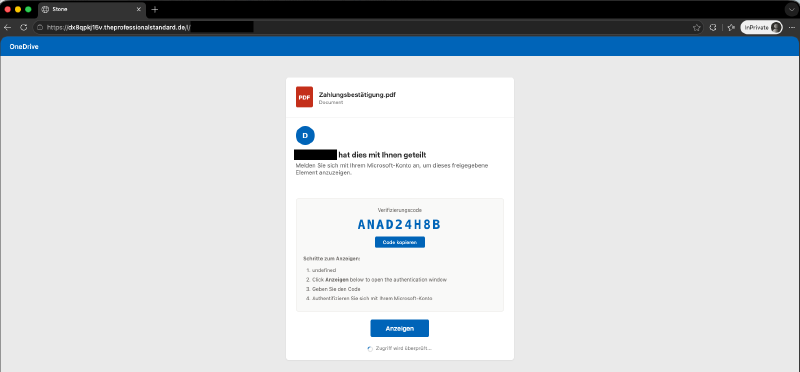
Task: Click the macOS yellow minimize window button
Action: [x=18, y=10]
